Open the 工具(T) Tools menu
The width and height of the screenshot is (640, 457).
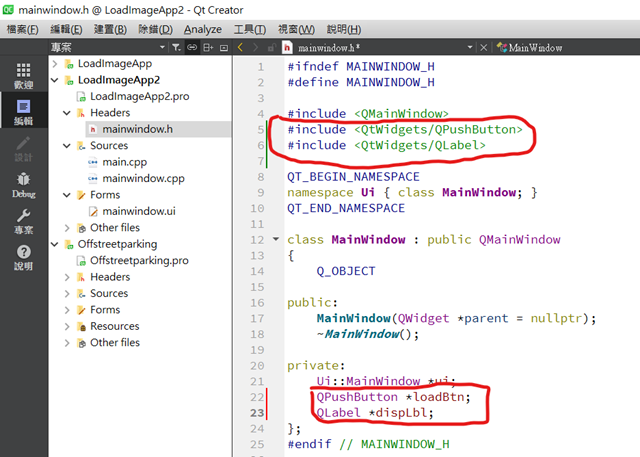point(251,29)
